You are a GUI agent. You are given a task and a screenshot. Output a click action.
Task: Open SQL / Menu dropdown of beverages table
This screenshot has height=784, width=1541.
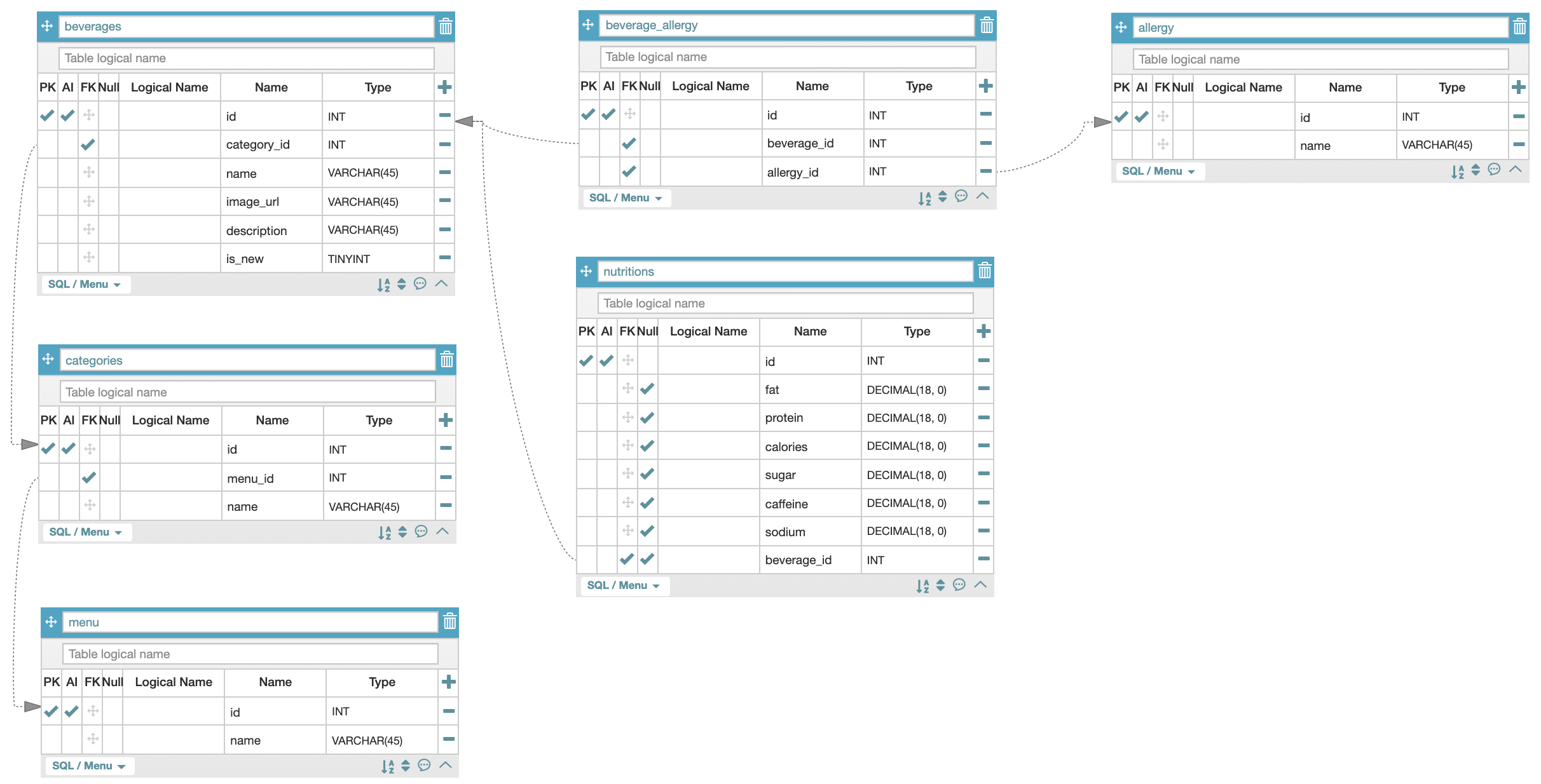tap(84, 284)
